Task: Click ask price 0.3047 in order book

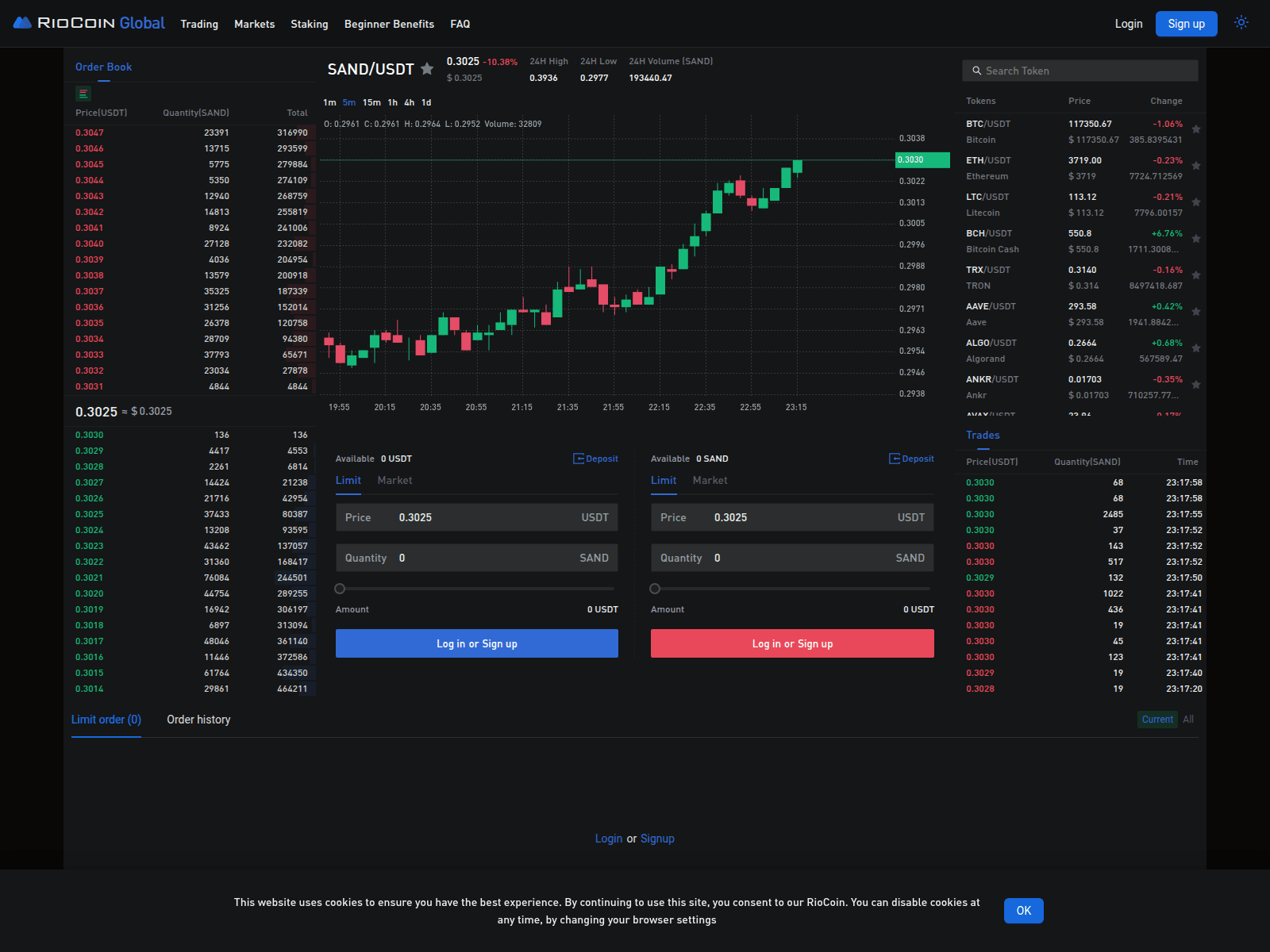Action: [x=90, y=132]
